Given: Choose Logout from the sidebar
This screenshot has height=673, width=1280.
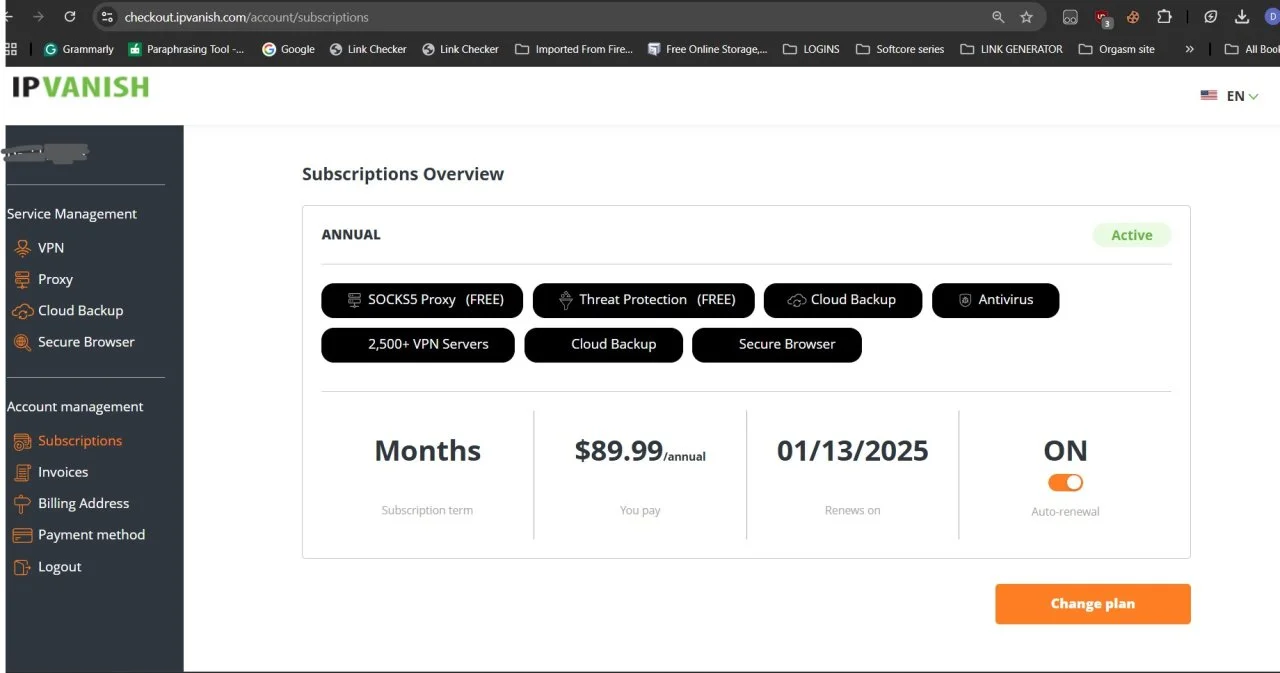Looking at the screenshot, I should click(x=60, y=567).
